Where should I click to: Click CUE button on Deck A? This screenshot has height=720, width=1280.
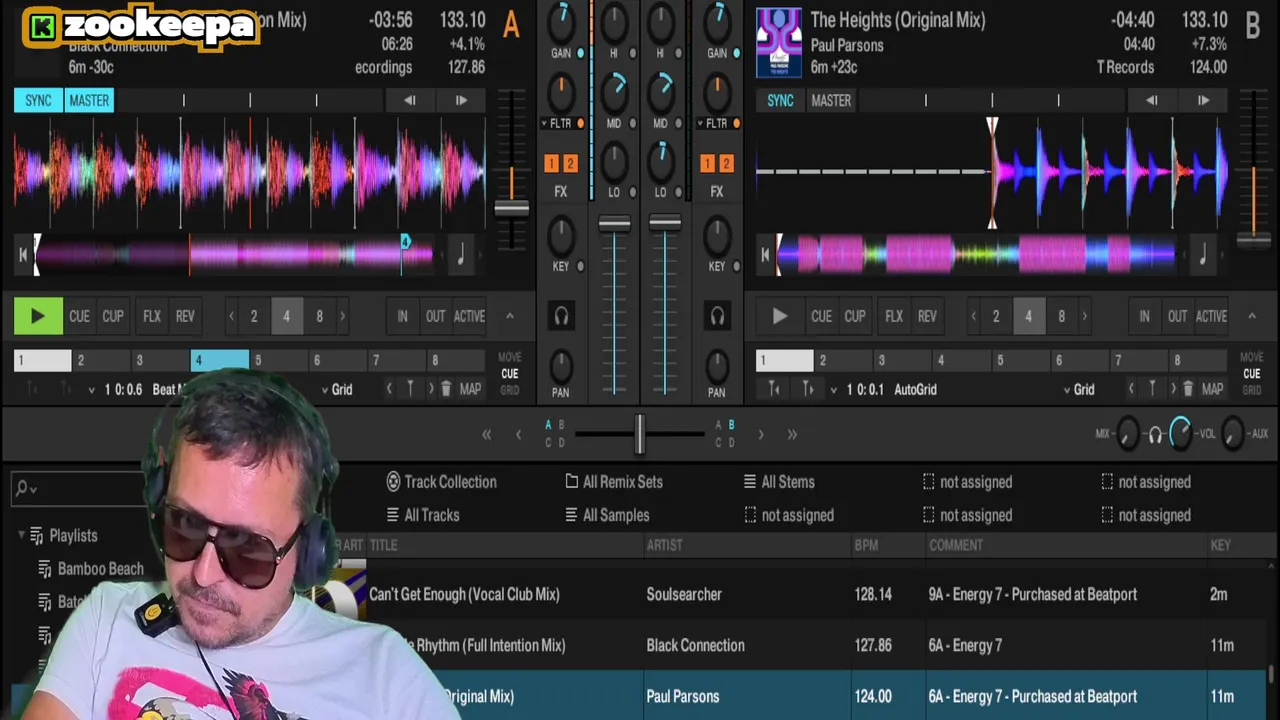(79, 316)
